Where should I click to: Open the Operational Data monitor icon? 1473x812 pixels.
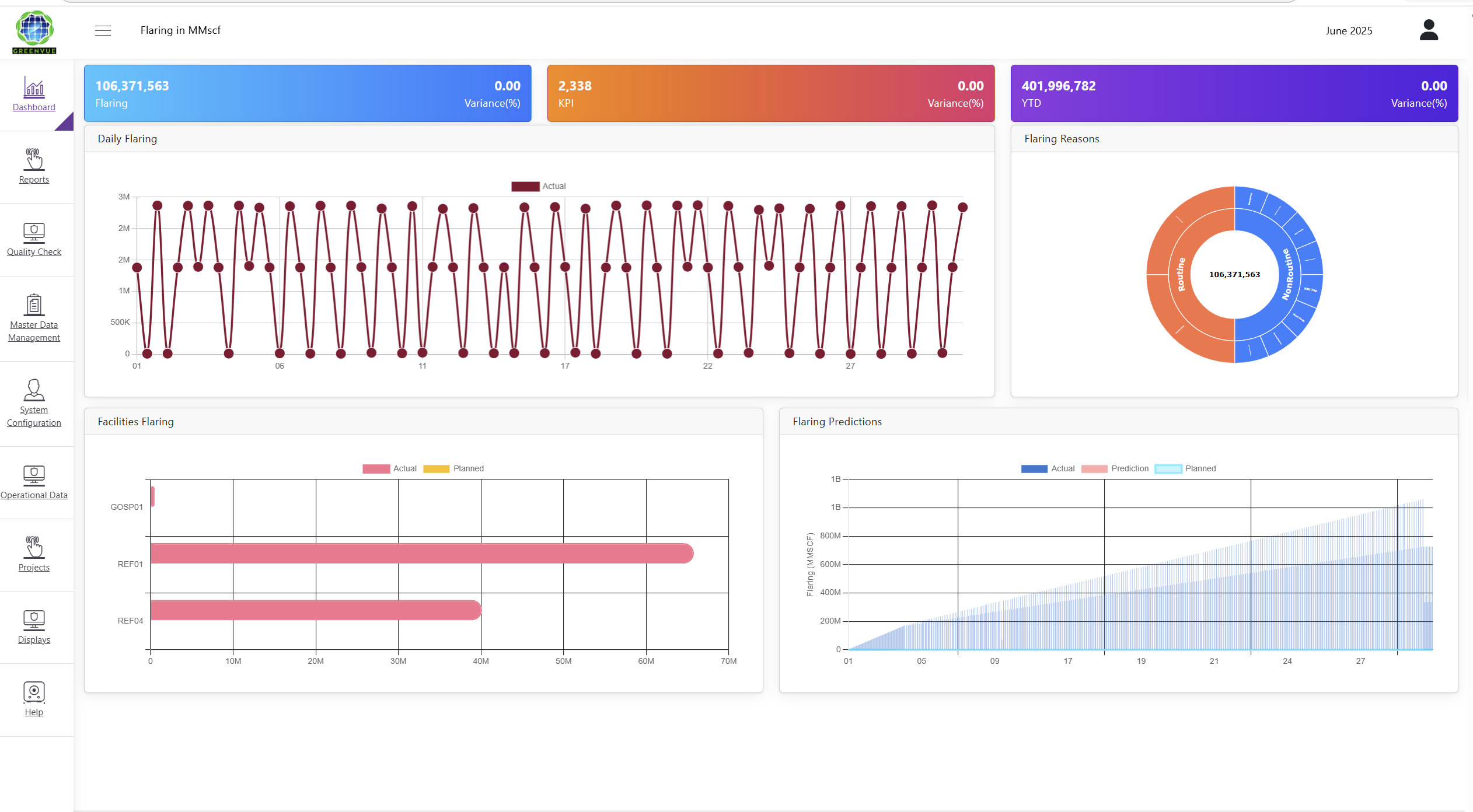(34, 475)
